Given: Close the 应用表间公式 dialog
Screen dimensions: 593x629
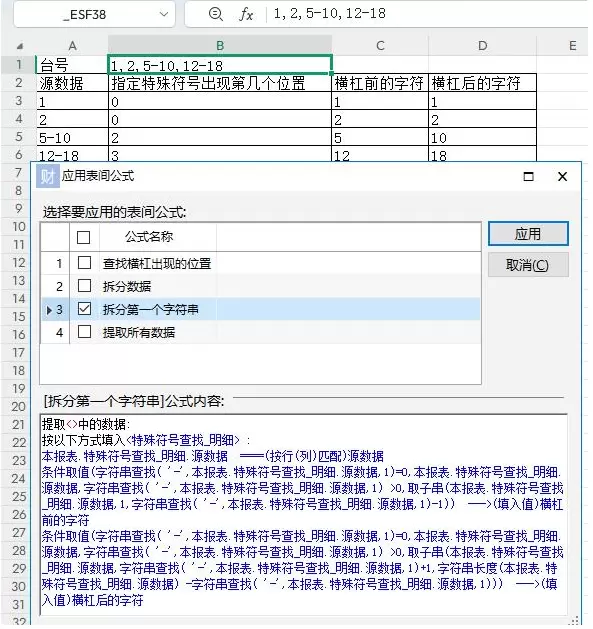Looking at the screenshot, I should tap(563, 177).
